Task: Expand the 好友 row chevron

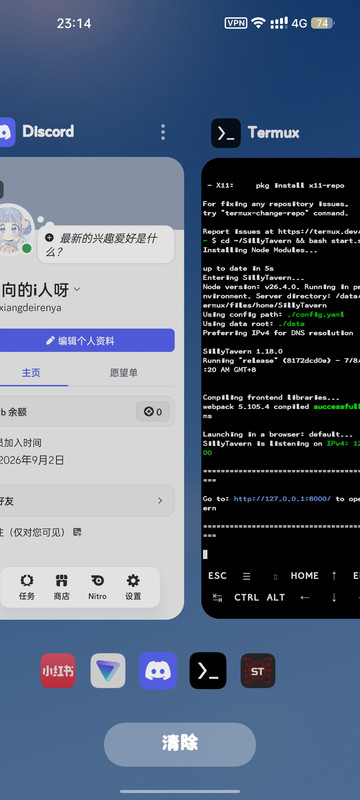Action: (x=160, y=501)
